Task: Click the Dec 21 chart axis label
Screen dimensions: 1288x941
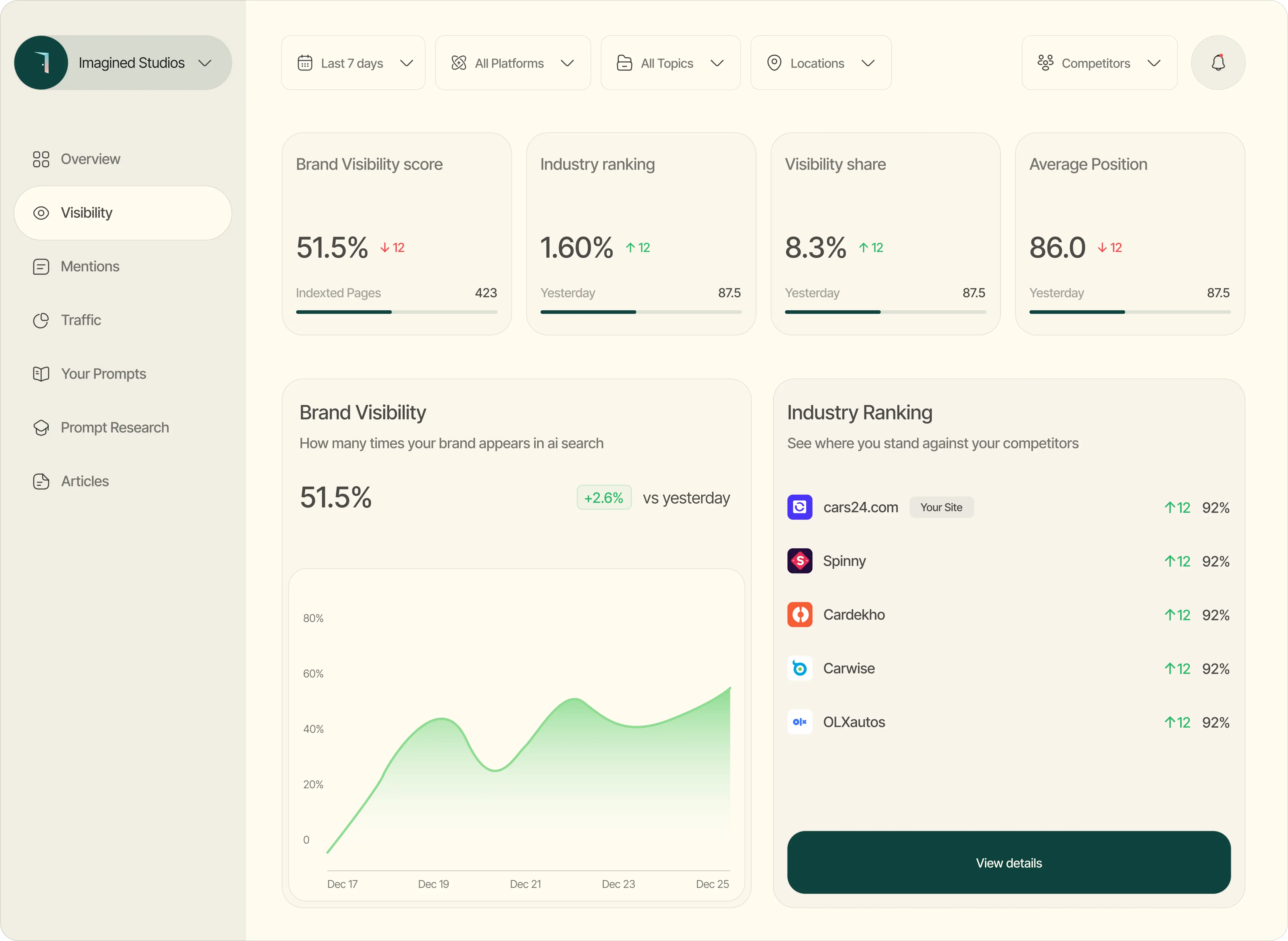Action: click(525, 884)
